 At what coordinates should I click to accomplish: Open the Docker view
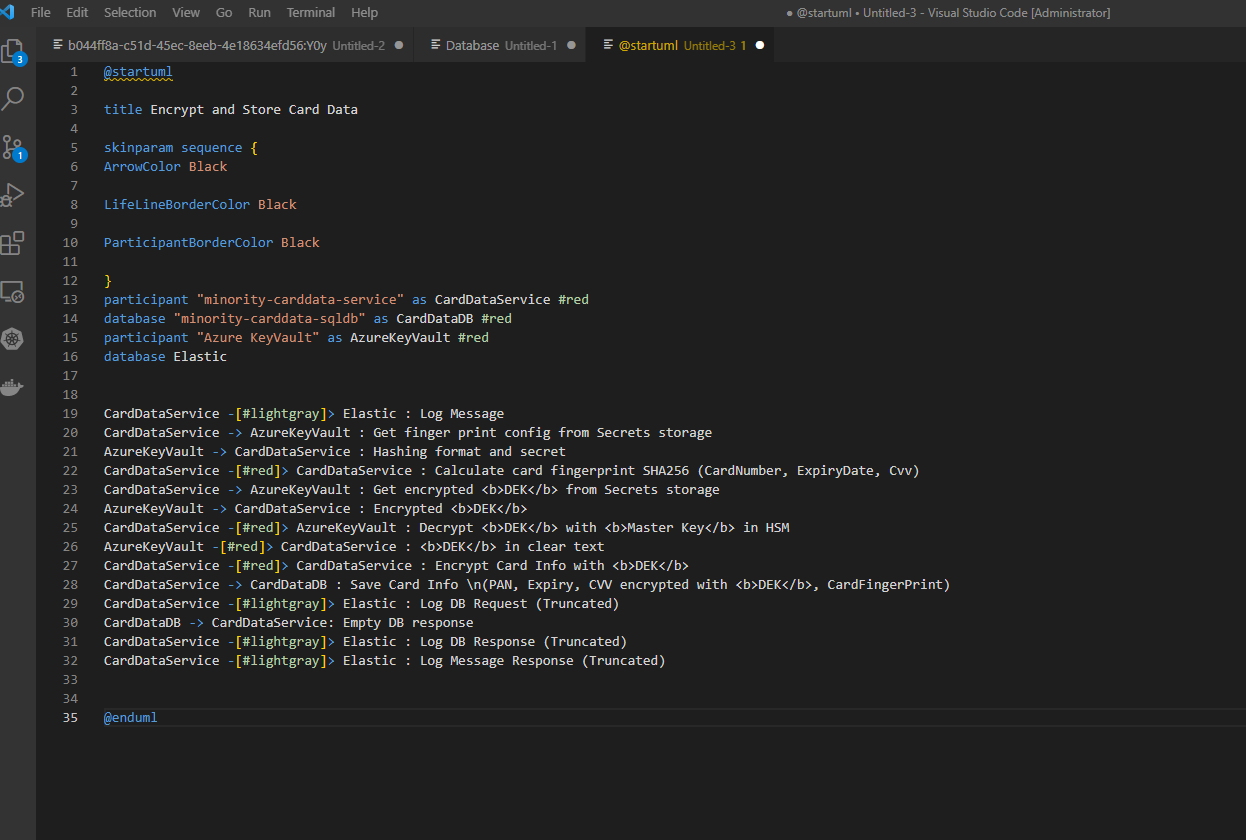[x=13, y=387]
